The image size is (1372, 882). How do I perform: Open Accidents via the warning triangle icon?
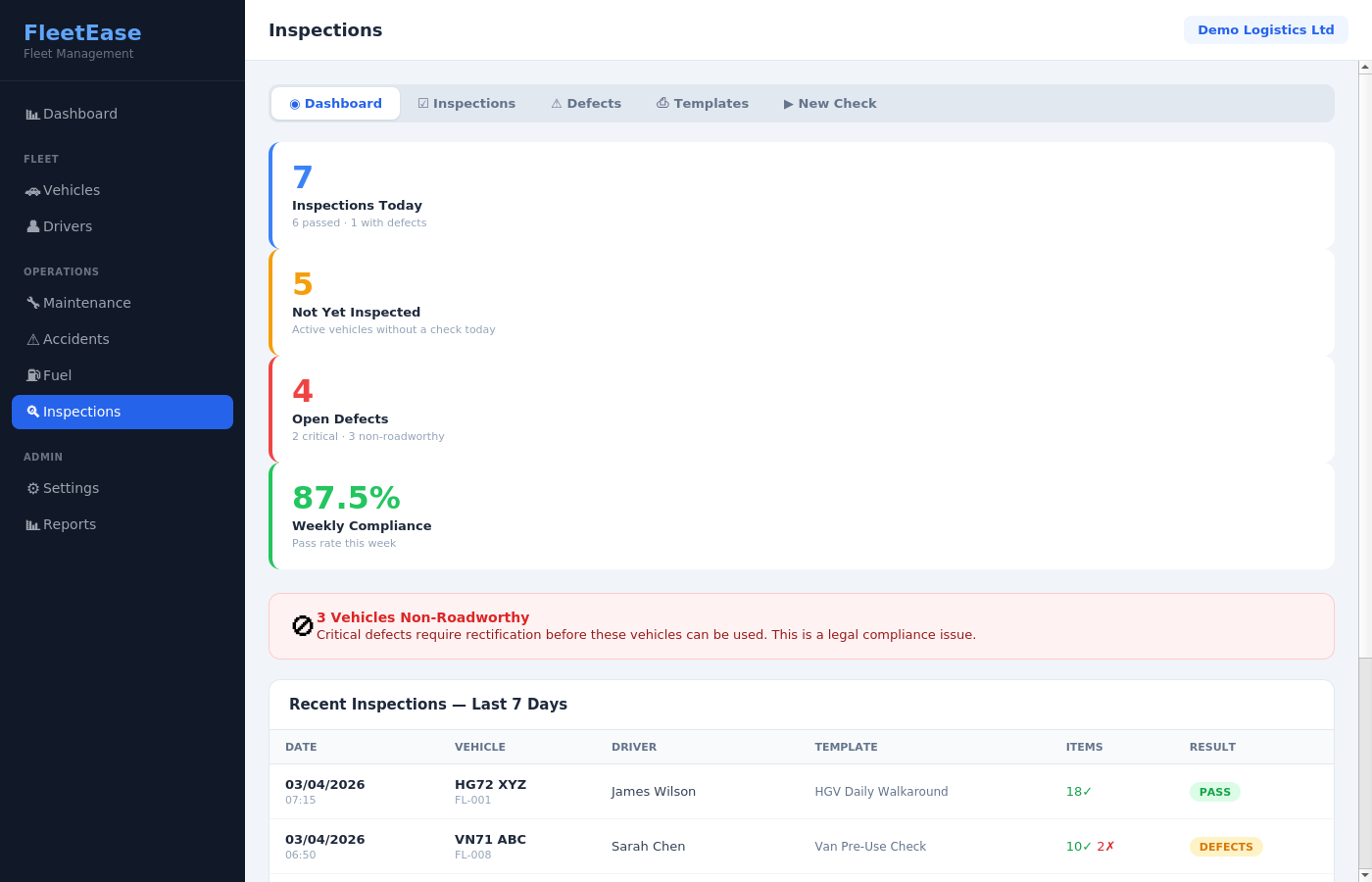pyautogui.click(x=32, y=338)
